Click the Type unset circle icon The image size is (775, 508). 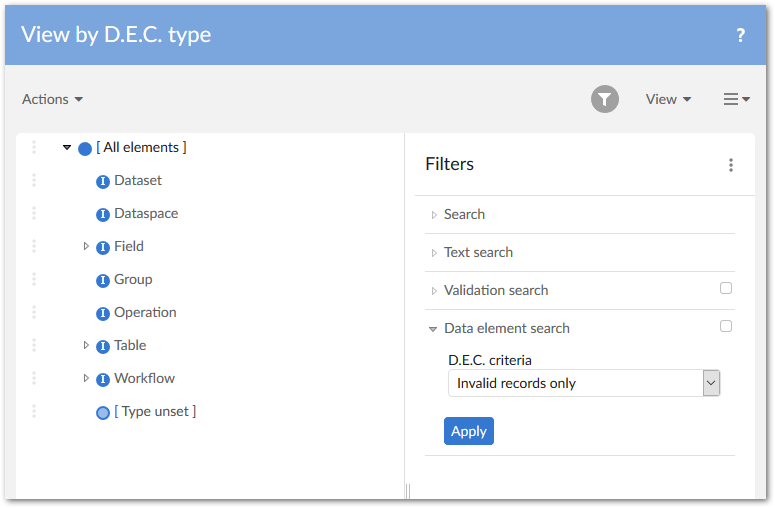pyautogui.click(x=102, y=412)
